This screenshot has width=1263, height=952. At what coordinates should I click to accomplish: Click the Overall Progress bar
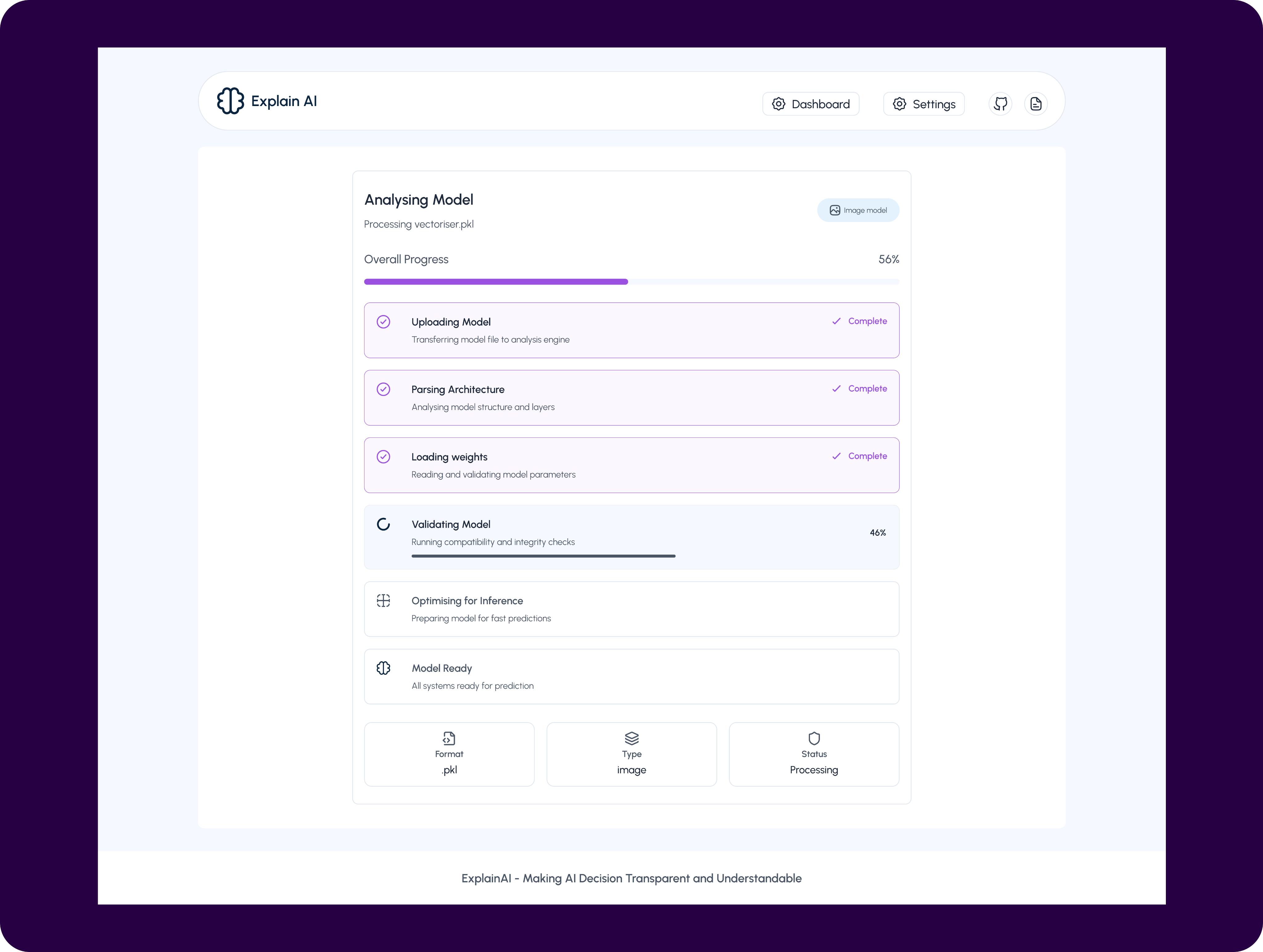tap(631, 281)
